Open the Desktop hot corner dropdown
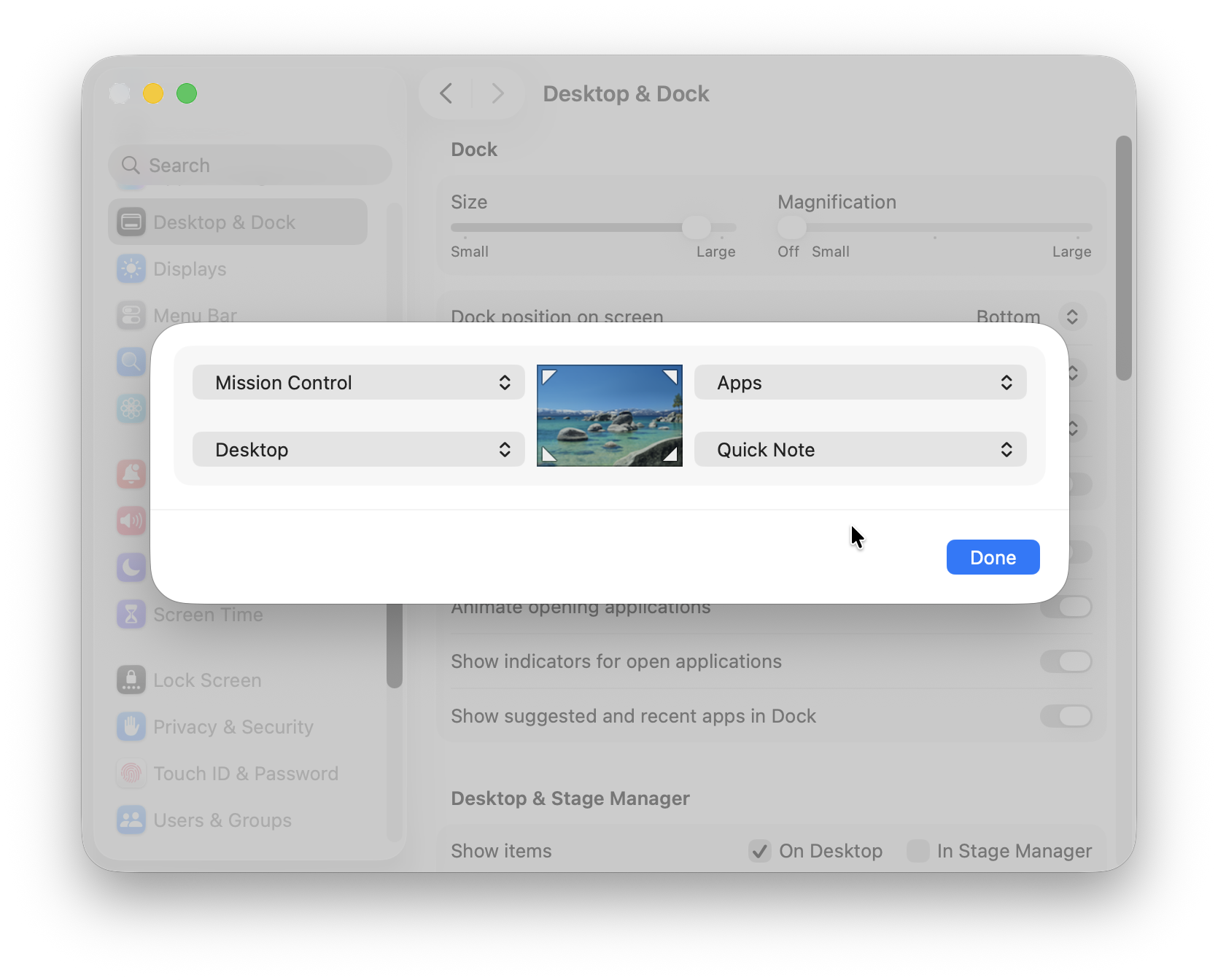 tap(359, 449)
